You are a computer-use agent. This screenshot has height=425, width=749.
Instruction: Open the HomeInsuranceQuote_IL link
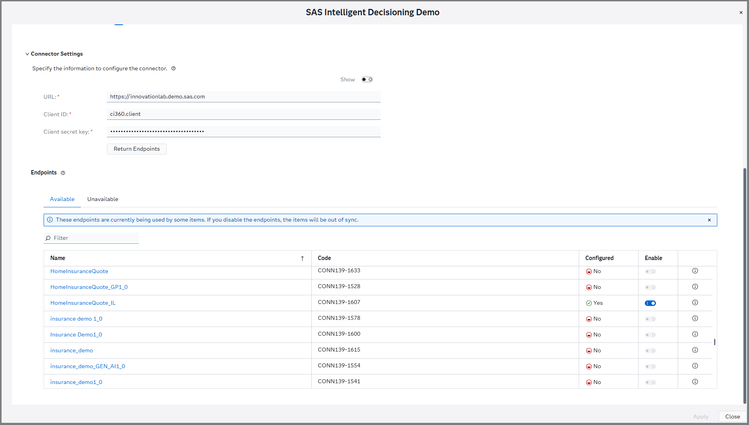point(83,303)
